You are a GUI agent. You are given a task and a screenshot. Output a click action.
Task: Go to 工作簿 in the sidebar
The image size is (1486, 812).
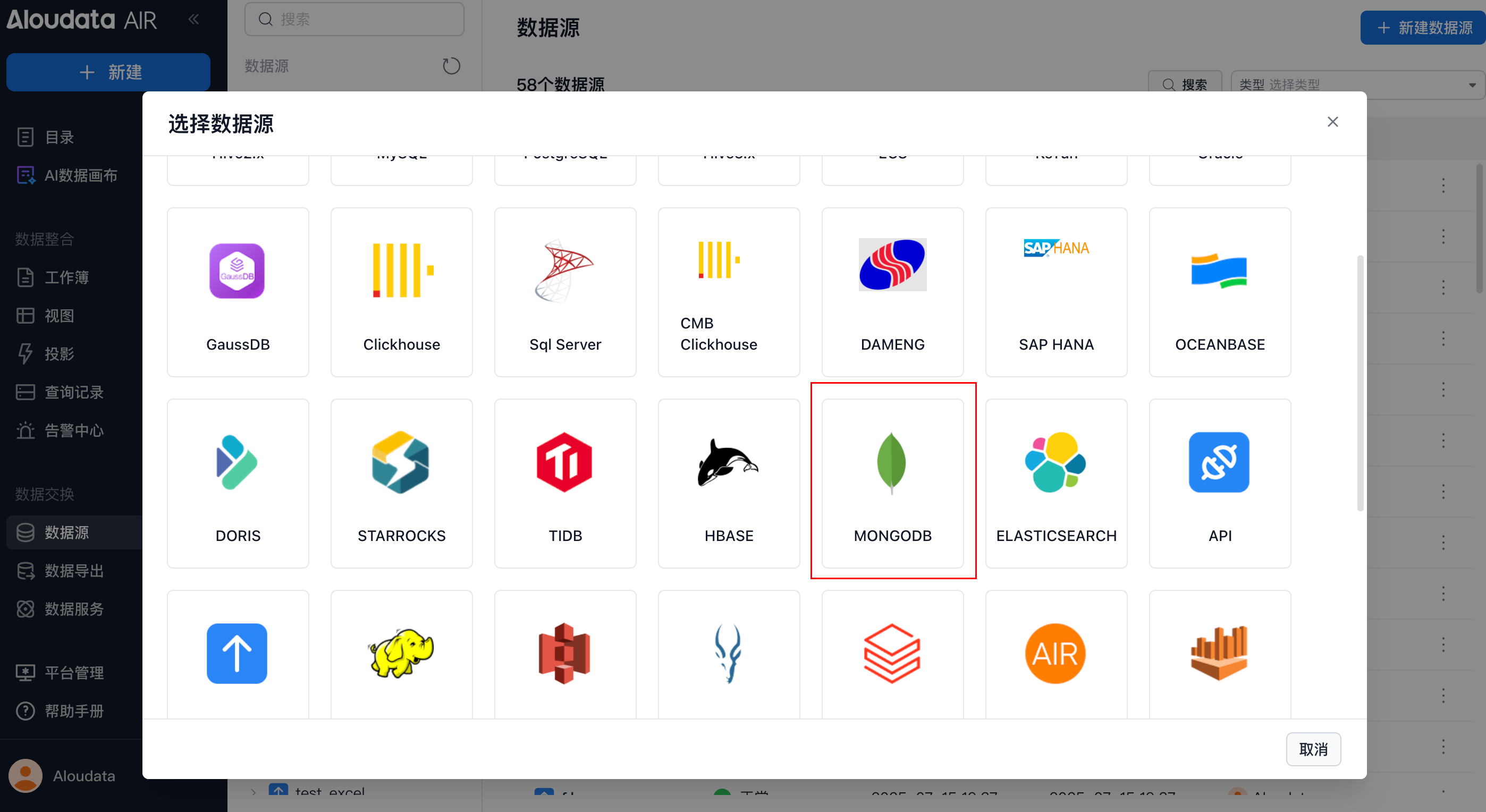(x=66, y=277)
